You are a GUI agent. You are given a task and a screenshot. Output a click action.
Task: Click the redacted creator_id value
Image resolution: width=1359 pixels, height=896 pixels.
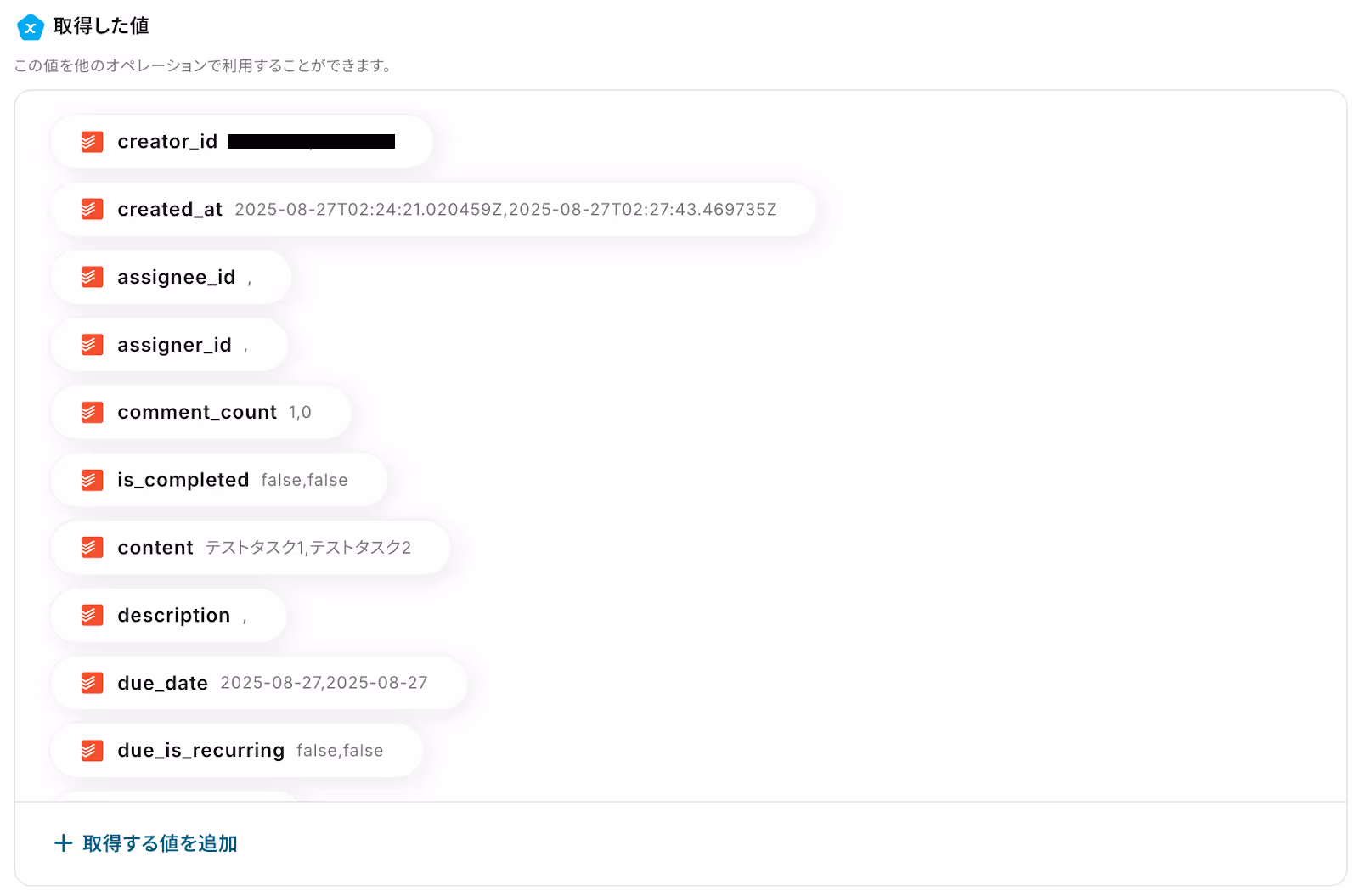(x=312, y=142)
